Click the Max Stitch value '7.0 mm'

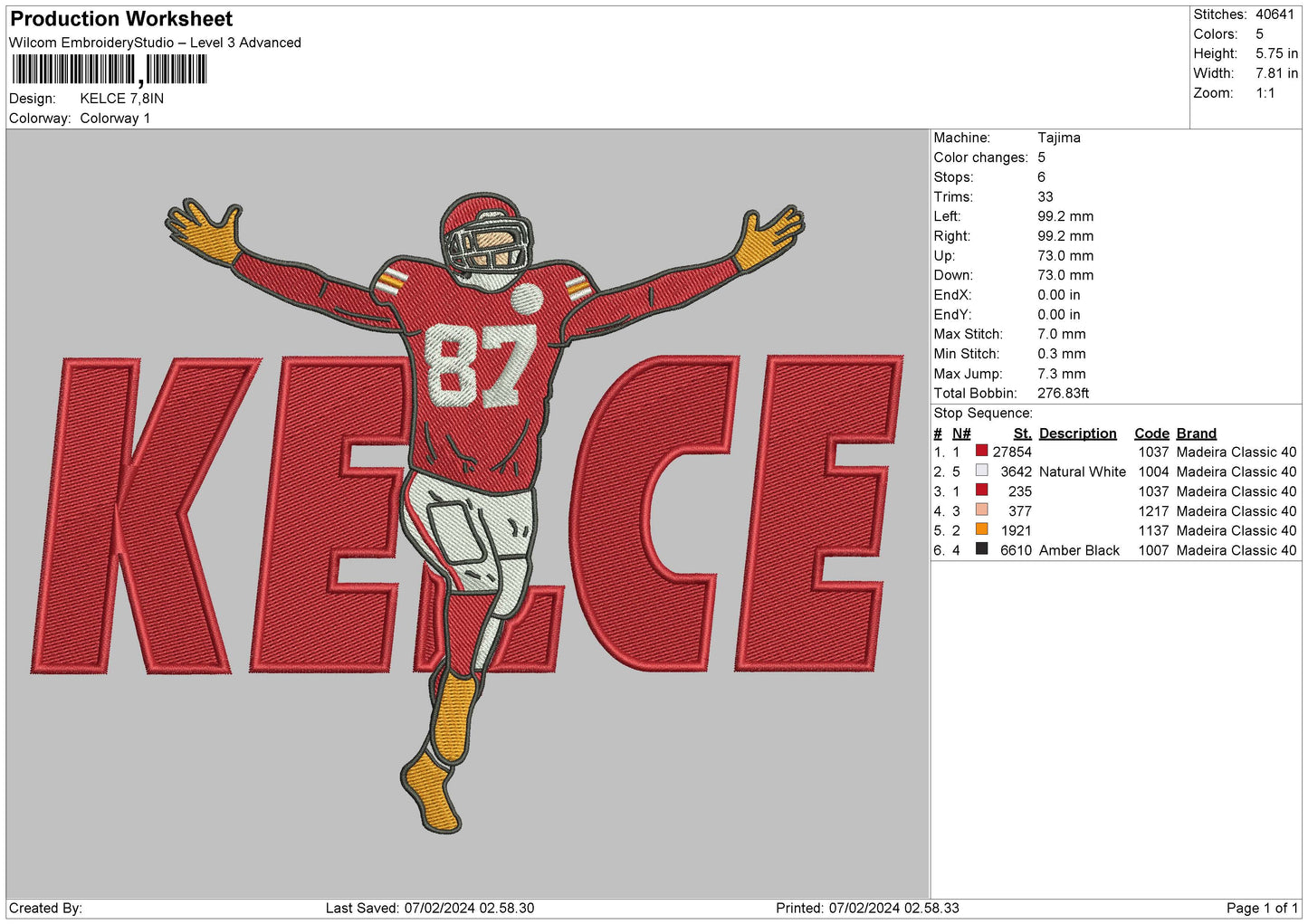(1061, 334)
